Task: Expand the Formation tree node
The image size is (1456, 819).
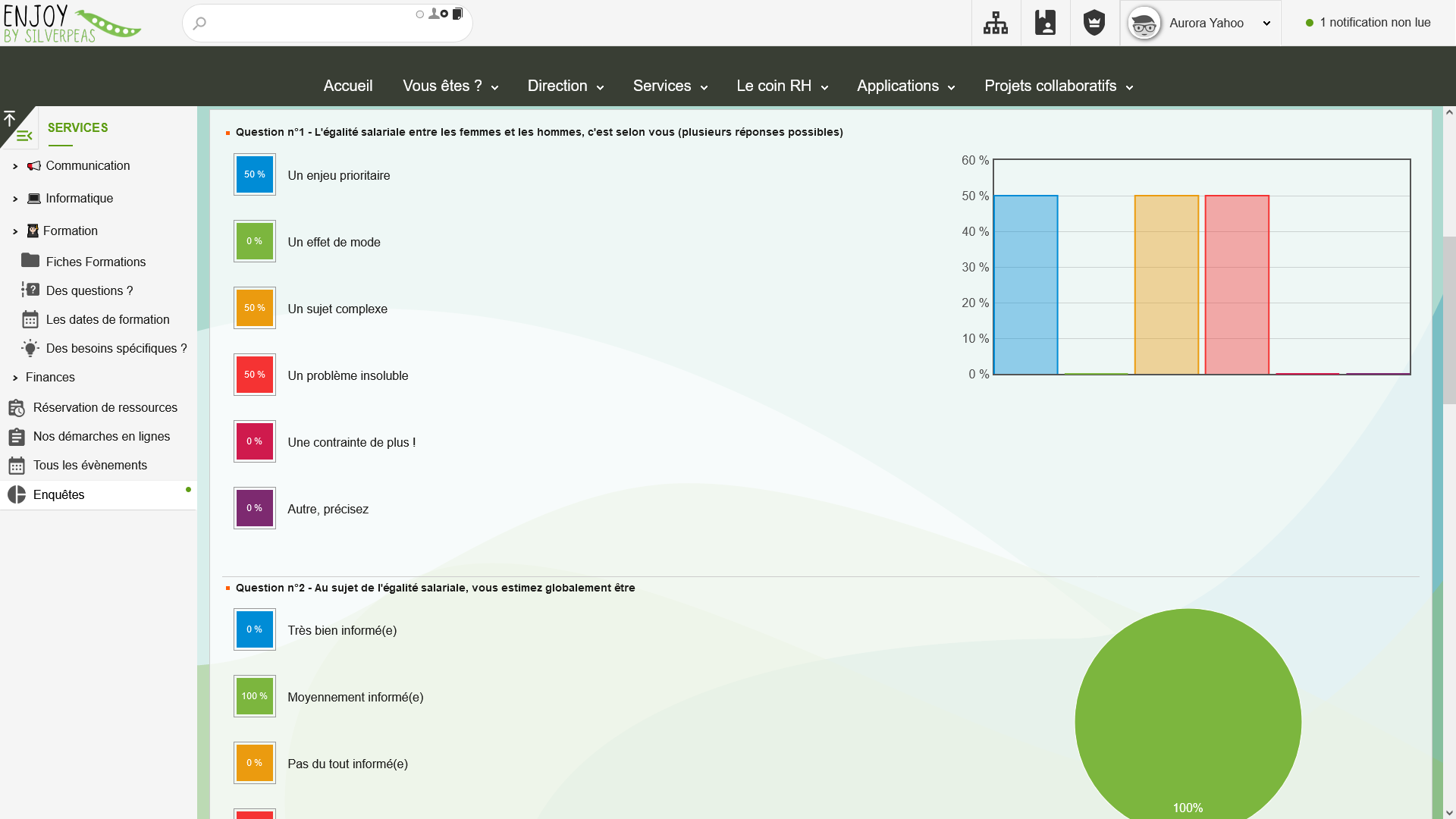Action: (x=15, y=231)
